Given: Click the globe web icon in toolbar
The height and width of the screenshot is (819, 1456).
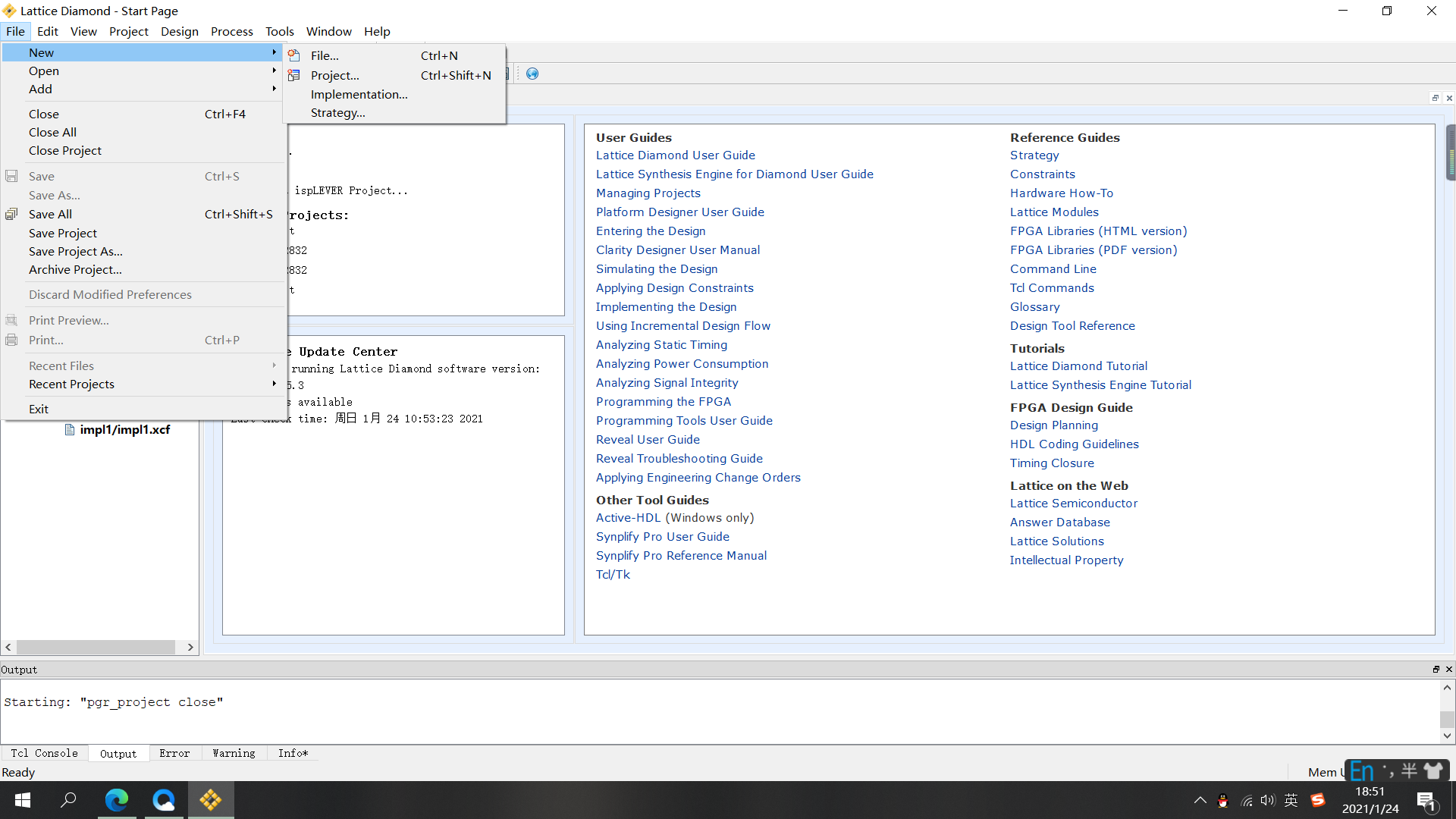Looking at the screenshot, I should (532, 74).
